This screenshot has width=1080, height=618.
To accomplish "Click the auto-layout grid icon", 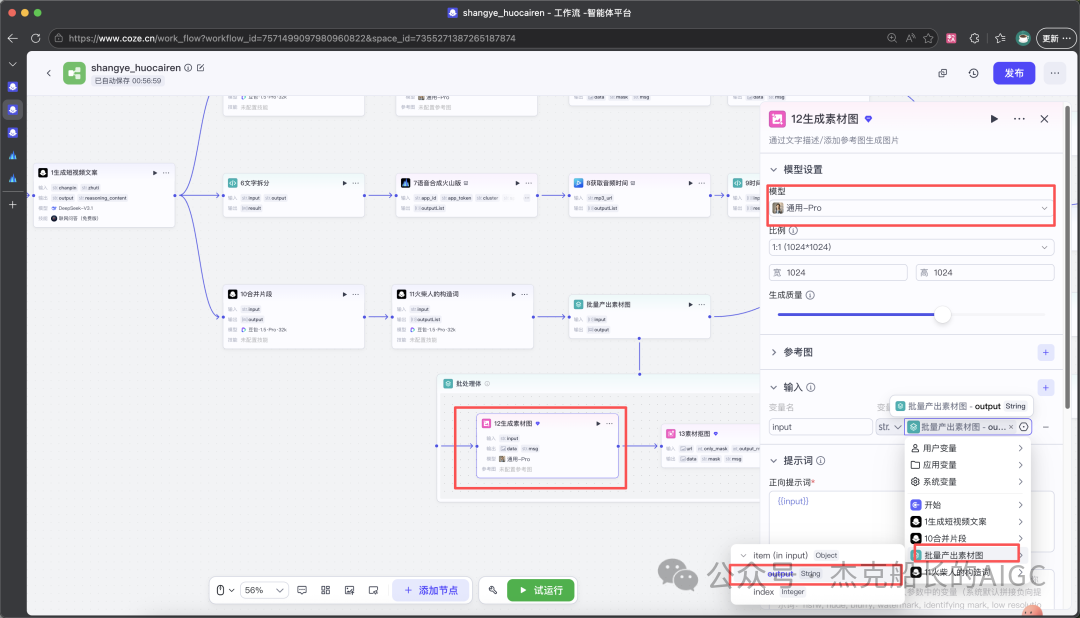I will (x=326, y=590).
